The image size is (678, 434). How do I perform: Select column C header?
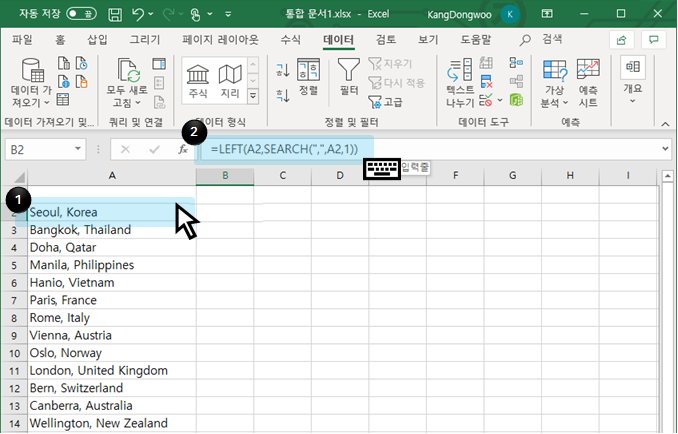[x=282, y=176]
